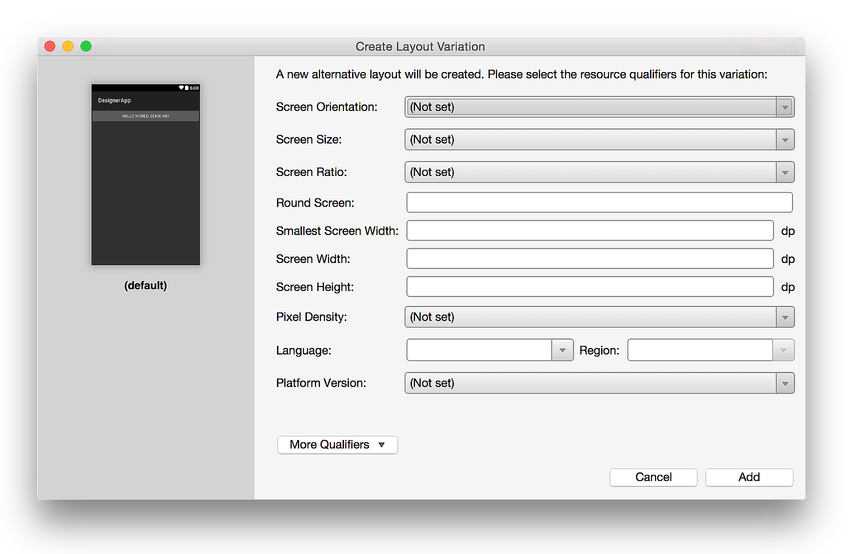
Task: Expand the More Qualifiers menu button
Action: pyautogui.click(x=337, y=445)
